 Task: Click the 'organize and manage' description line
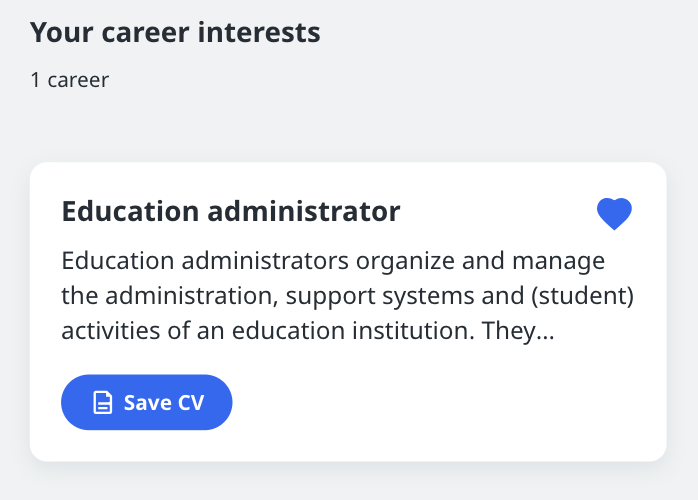(480, 261)
